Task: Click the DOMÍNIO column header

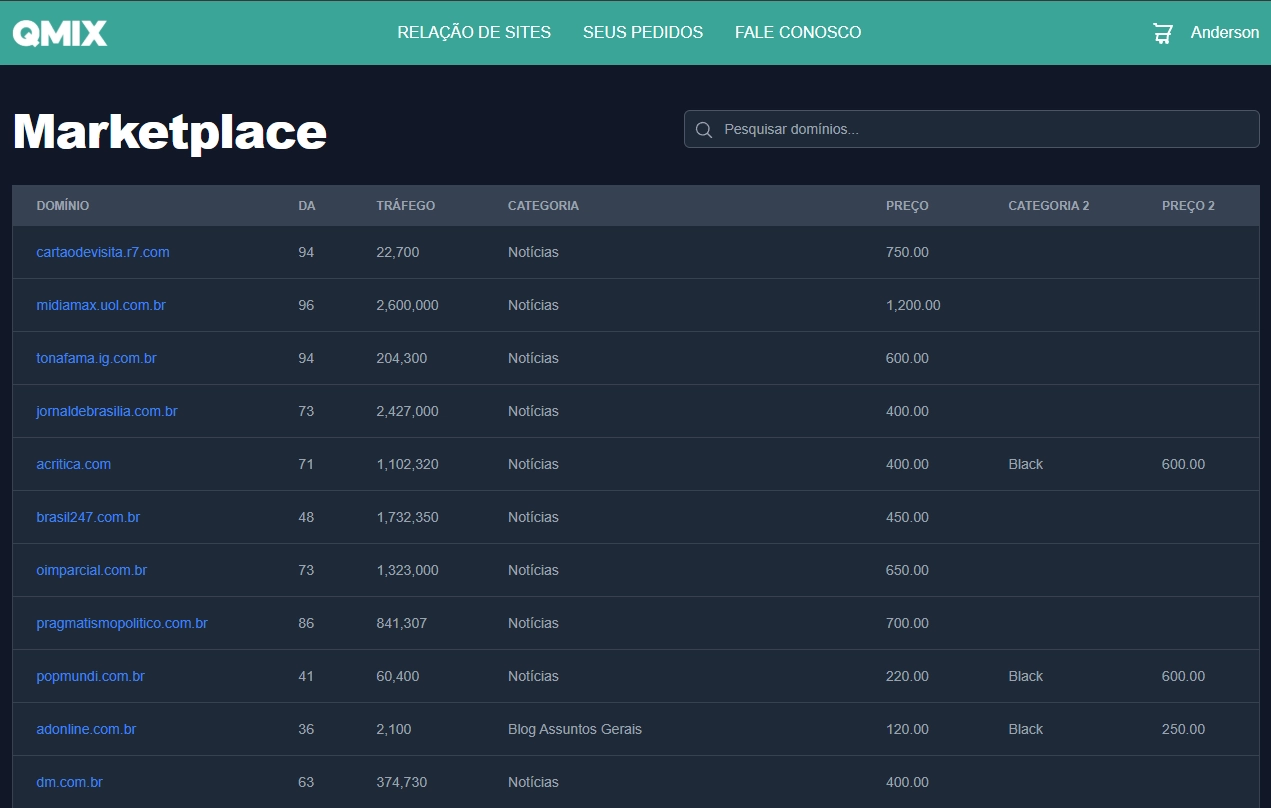Action: (63, 206)
